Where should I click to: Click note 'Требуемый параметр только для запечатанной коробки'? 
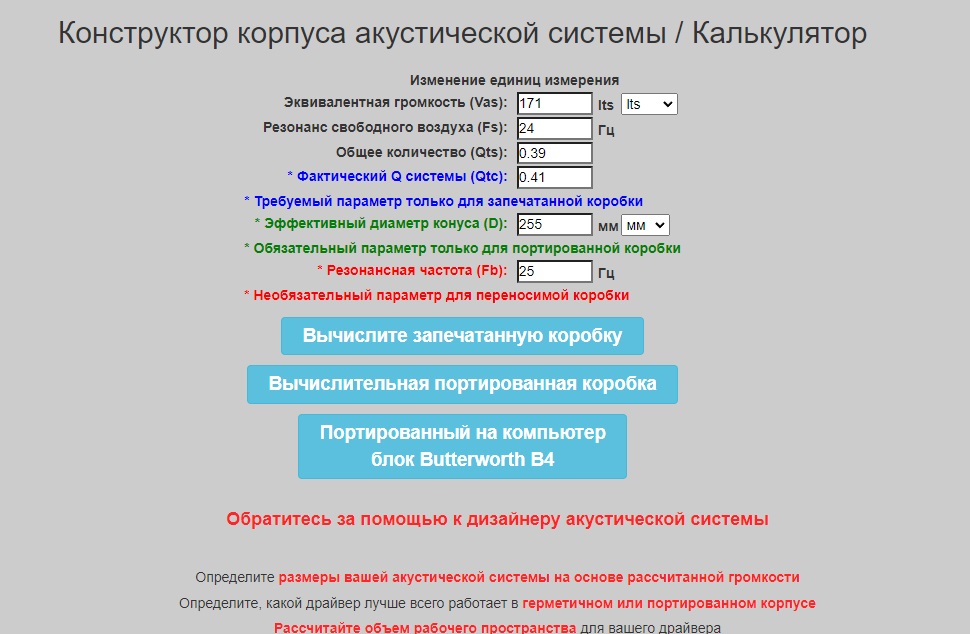point(449,201)
